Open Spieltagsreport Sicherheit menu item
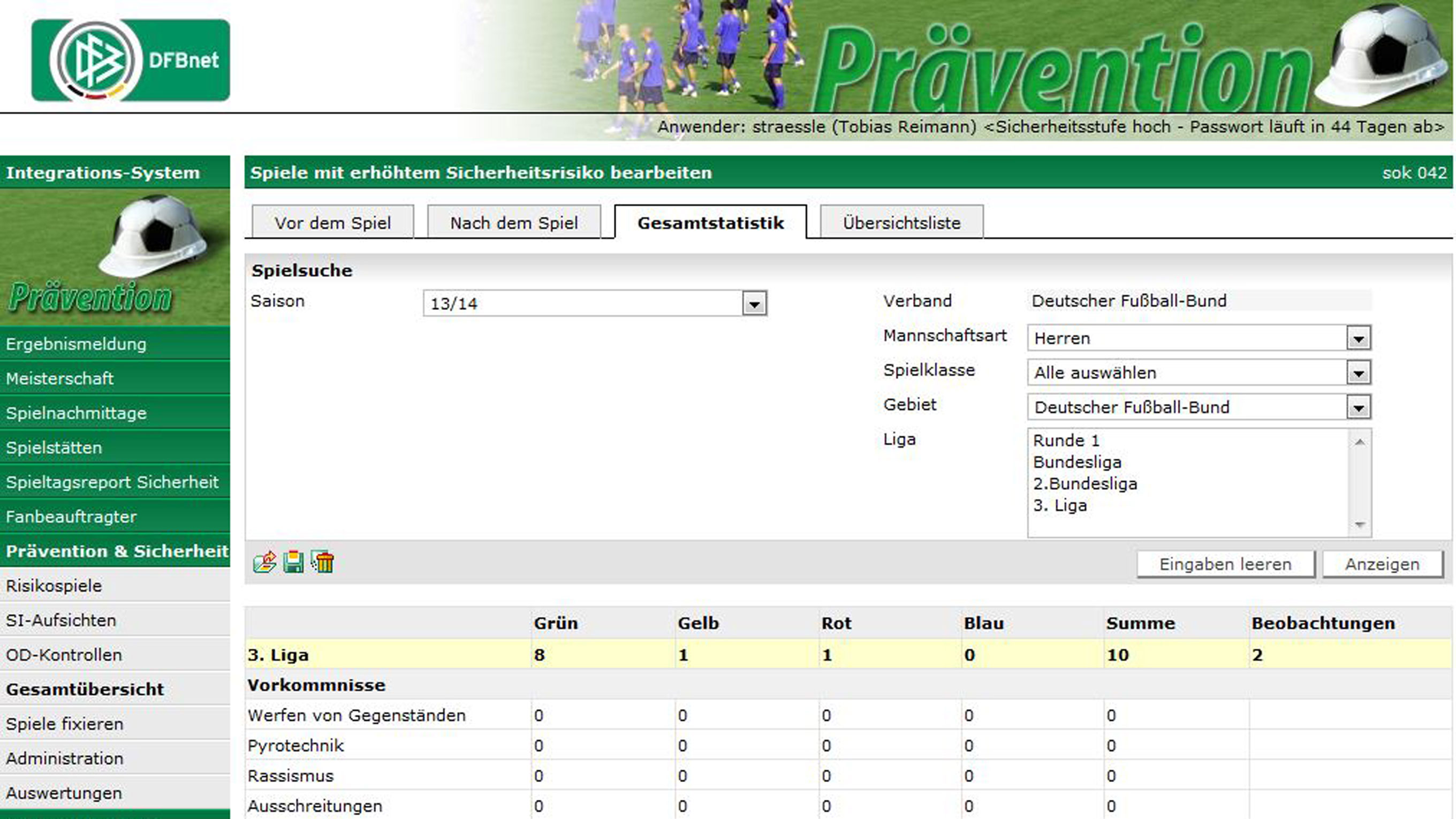 pyautogui.click(x=112, y=482)
